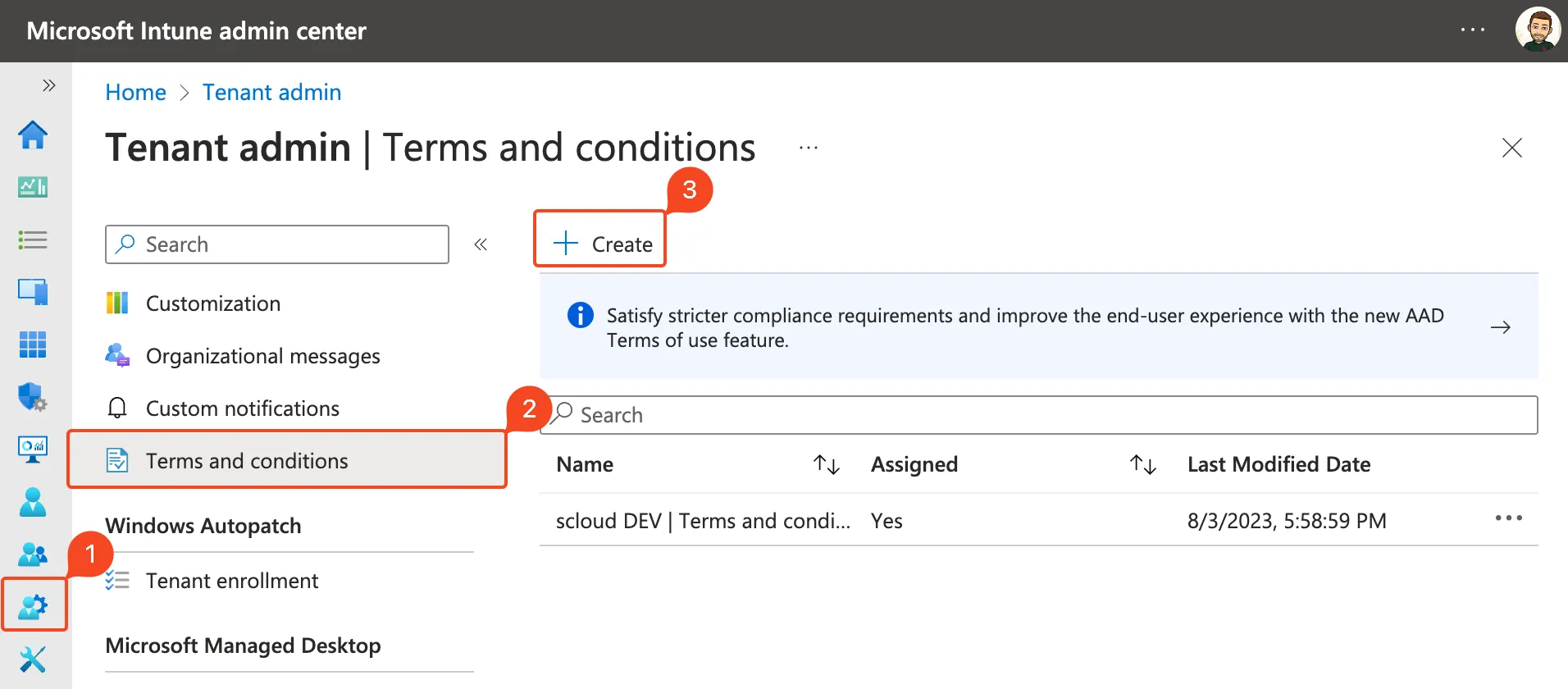The height and width of the screenshot is (689, 1568).
Task: Open scloud DEV Terms and conditions entry
Action: tap(703, 521)
